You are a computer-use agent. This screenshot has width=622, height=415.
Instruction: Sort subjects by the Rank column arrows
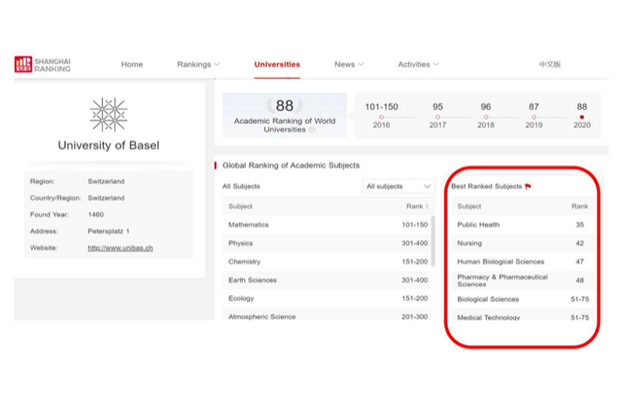coord(428,206)
